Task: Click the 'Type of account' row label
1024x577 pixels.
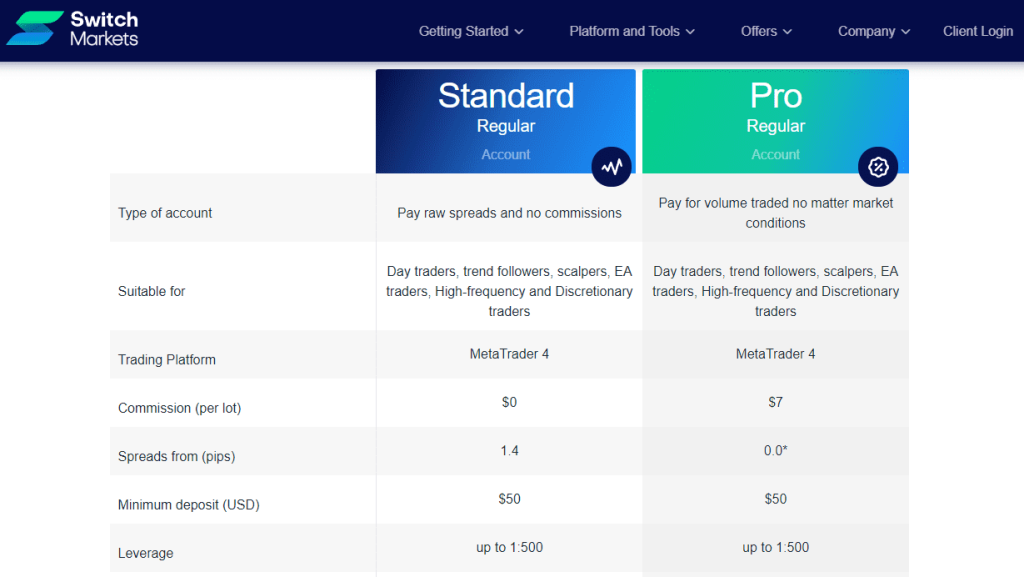Action: 165,213
